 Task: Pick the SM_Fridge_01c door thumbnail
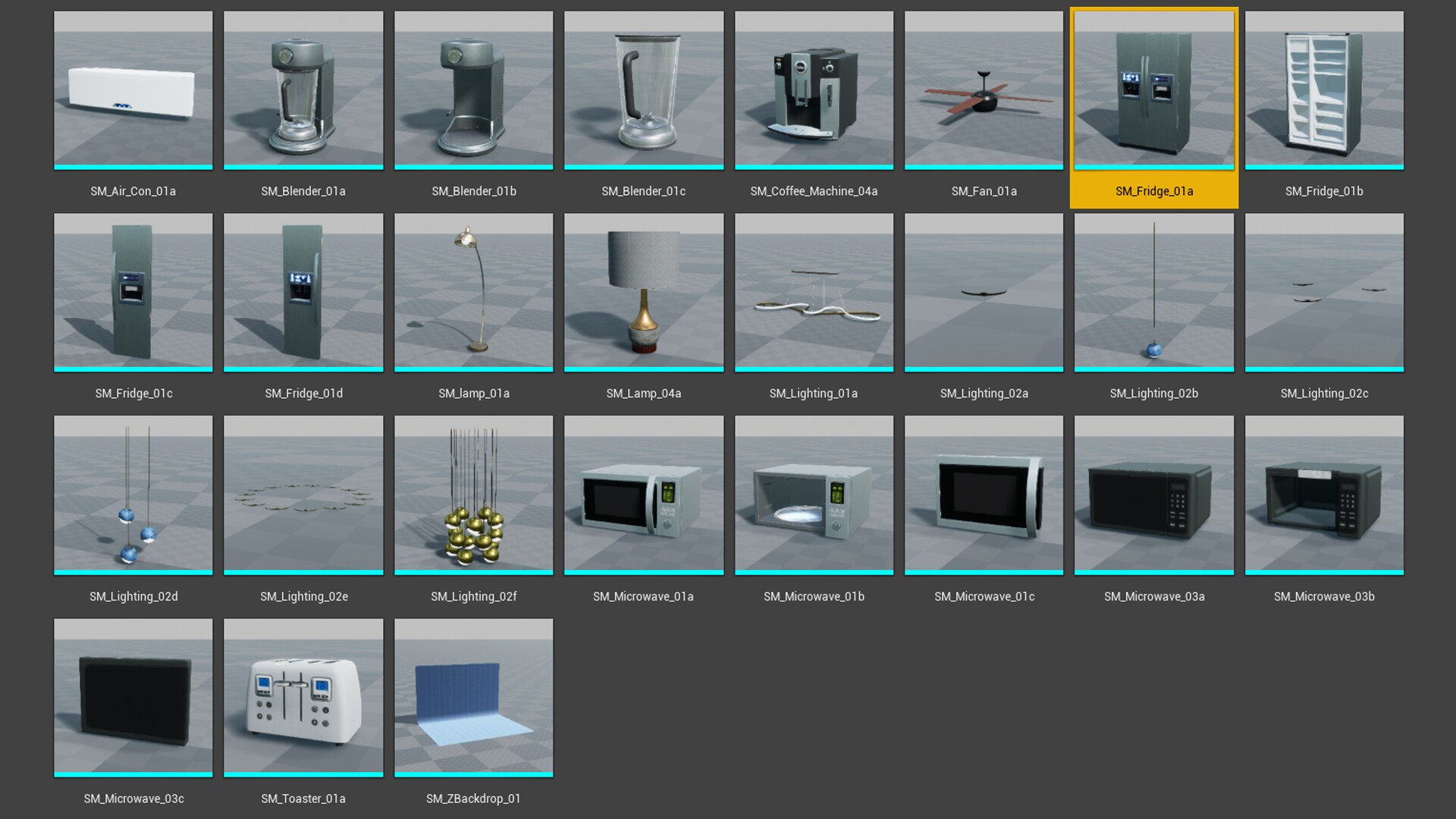click(x=133, y=293)
